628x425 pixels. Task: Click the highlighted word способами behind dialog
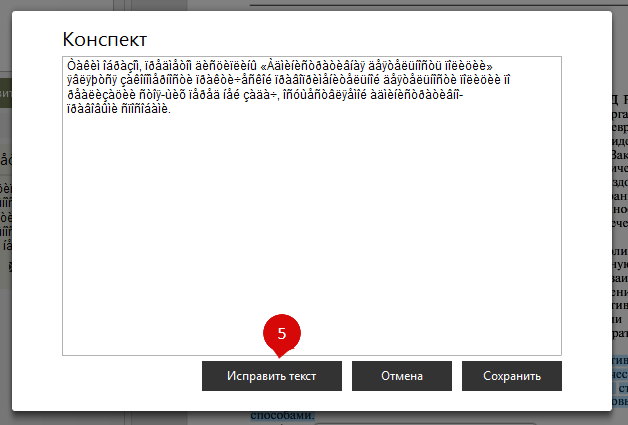283,416
